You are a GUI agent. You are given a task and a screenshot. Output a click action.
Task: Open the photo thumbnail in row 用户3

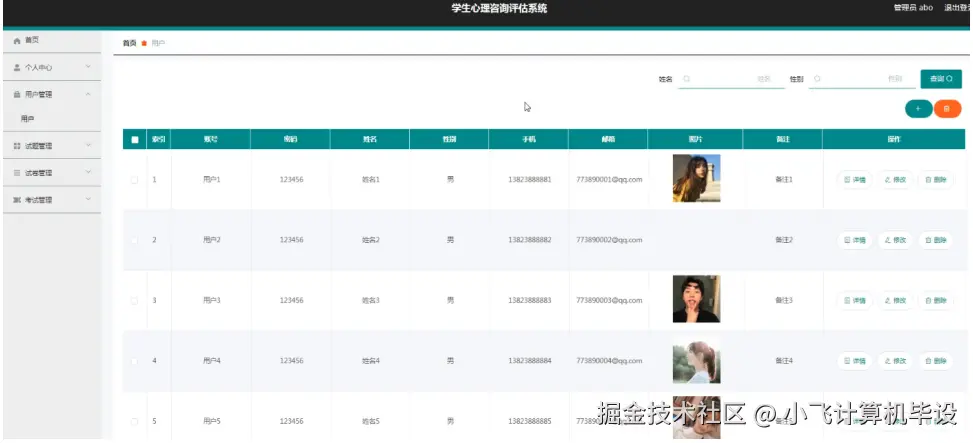[x=696, y=299]
